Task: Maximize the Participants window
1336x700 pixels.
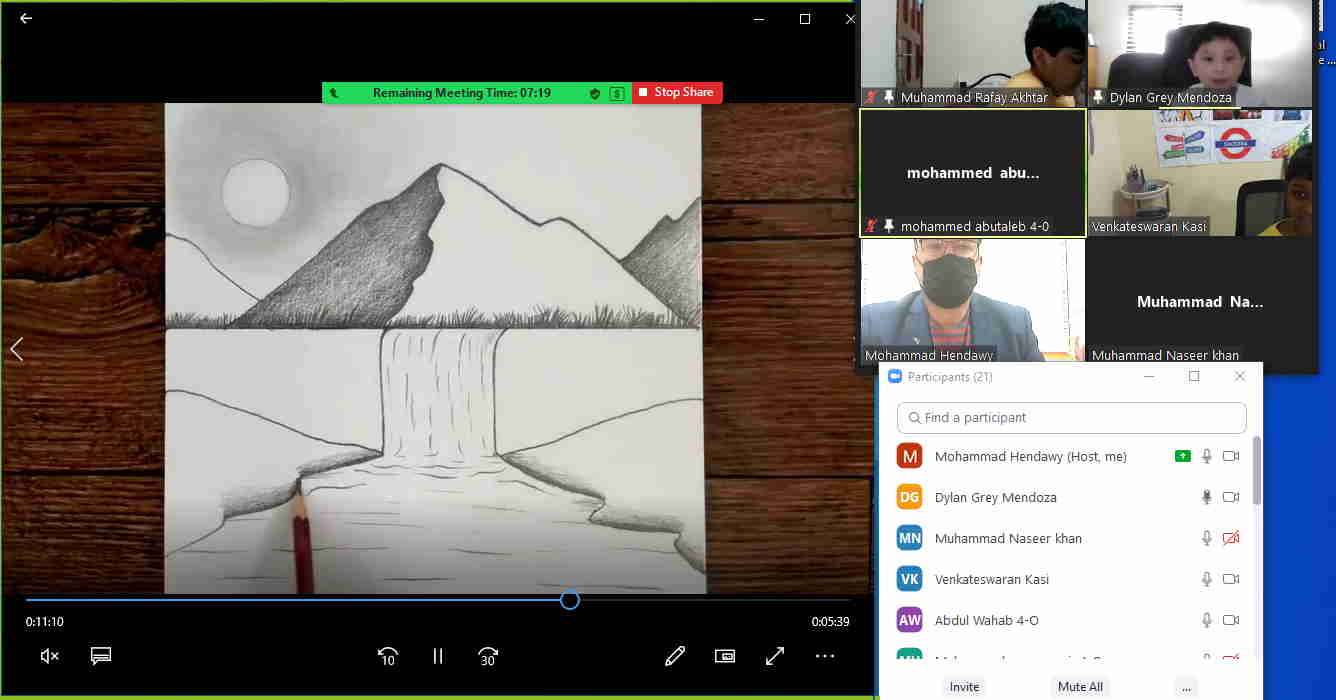Action: pyautogui.click(x=1194, y=376)
